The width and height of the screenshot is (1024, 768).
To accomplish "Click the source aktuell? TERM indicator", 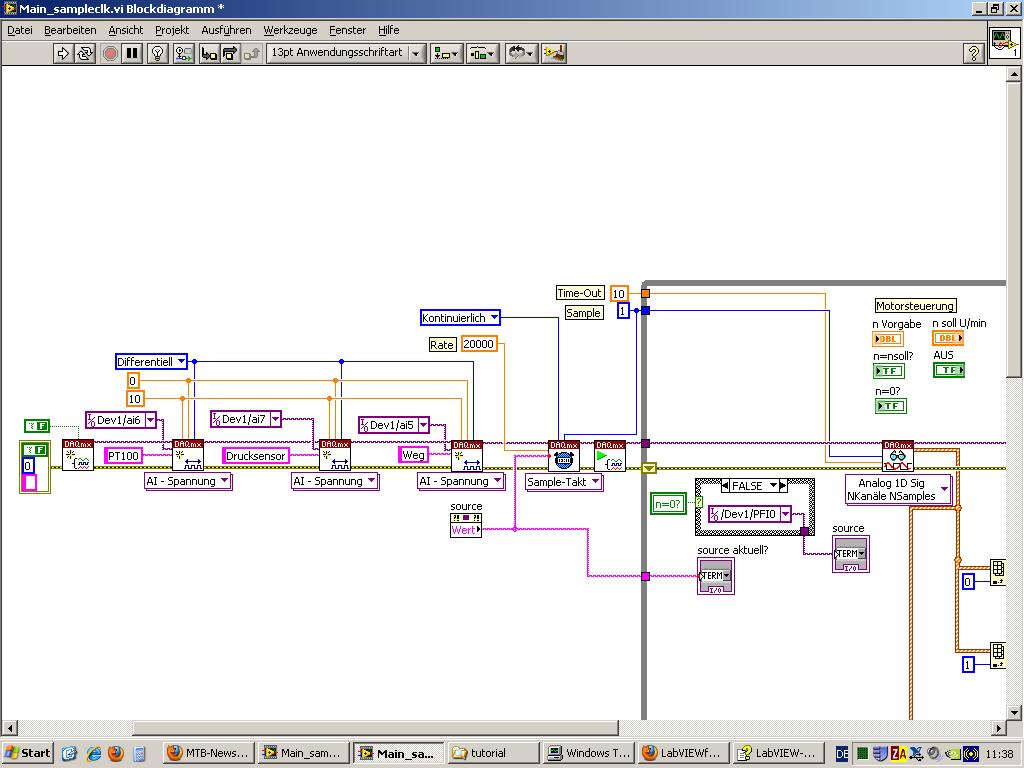I will 716,575.
